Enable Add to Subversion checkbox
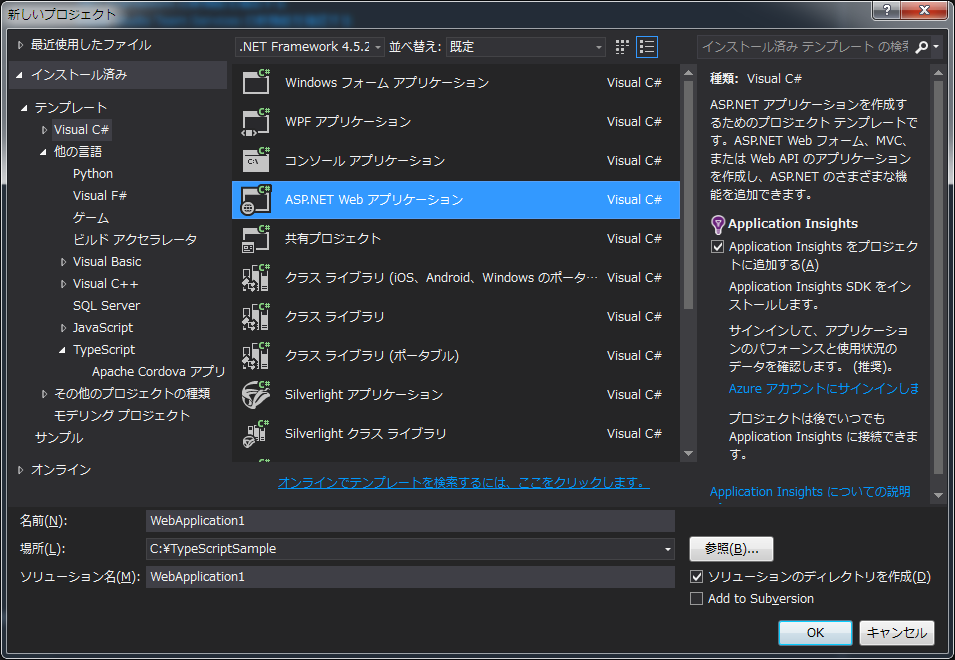This screenshot has width=955, height=660. coord(697,599)
